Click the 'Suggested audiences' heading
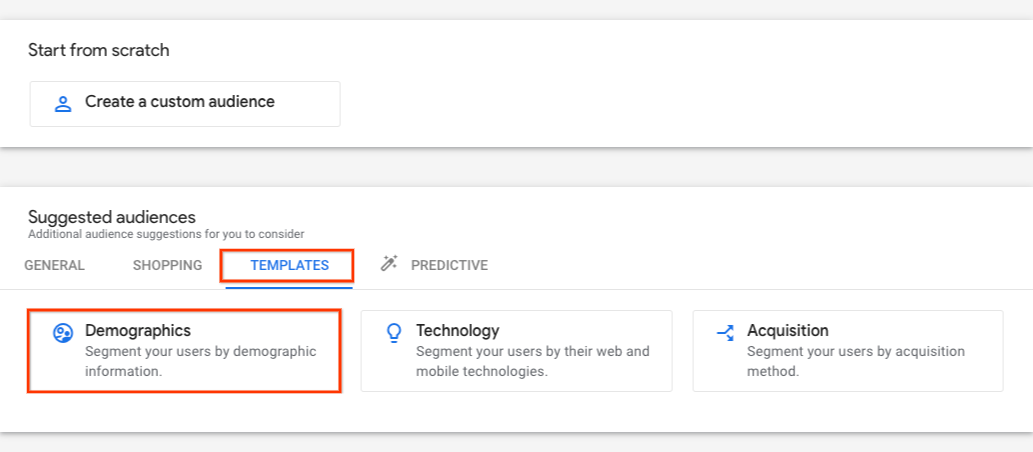 point(112,217)
